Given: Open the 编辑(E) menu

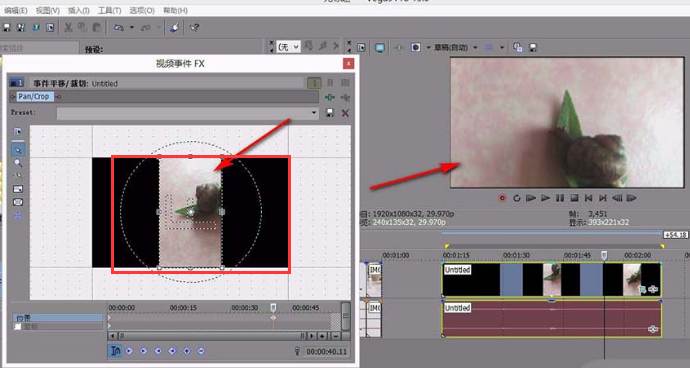Looking at the screenshot, I should tap(15, 10).
